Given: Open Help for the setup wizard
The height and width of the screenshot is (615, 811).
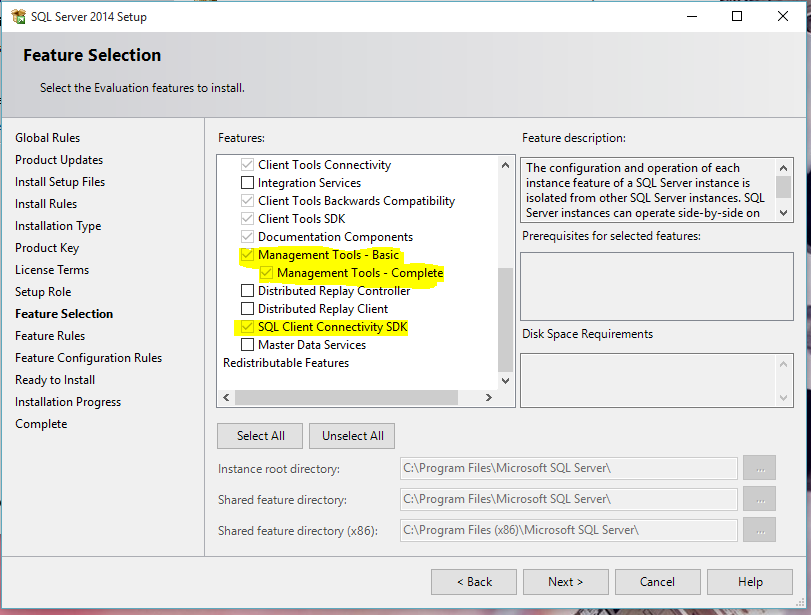Looking at the screenshot, I should tap(749, 582).
